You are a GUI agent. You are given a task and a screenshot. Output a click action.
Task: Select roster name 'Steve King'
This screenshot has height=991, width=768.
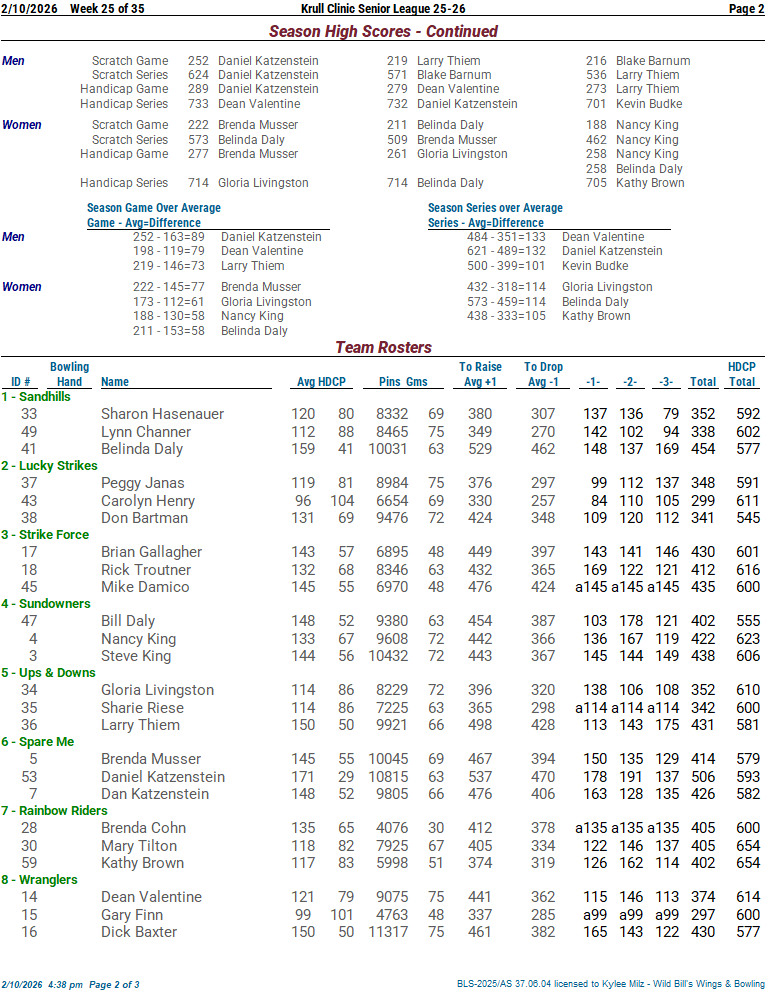pyautogui.click(x=136, y=655)
